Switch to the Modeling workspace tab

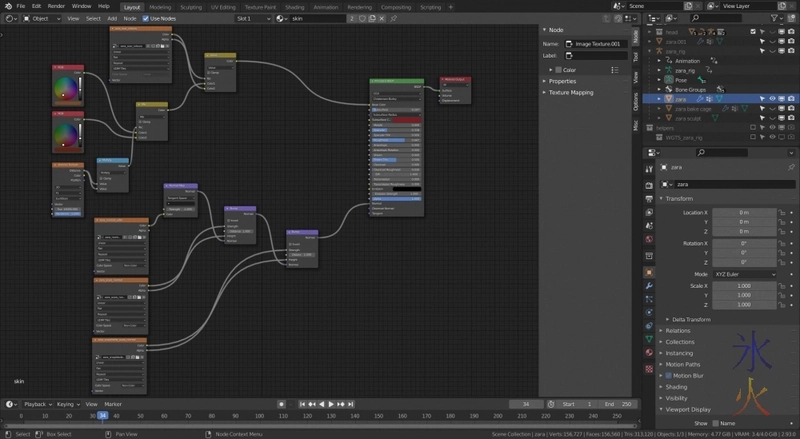tap(160, 7)
